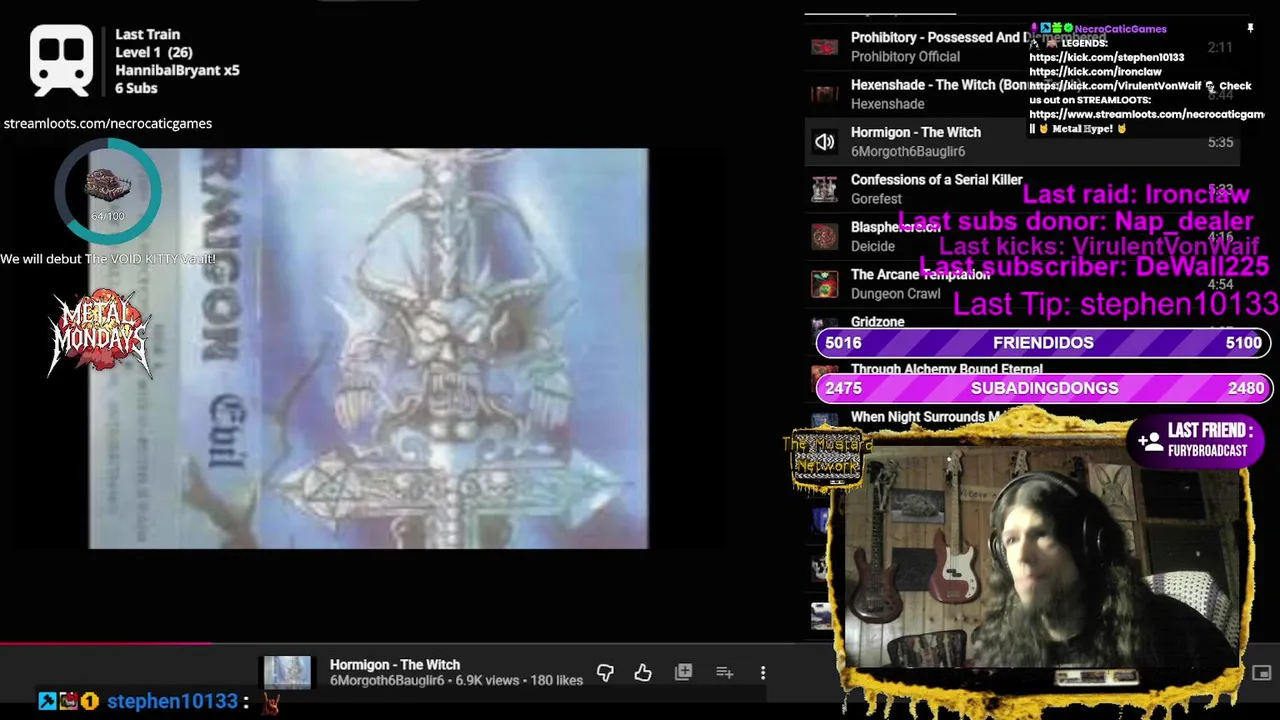Click Last Tip: stephen10133 text
Screen dimensions: 1280x720
point(1115,304)
